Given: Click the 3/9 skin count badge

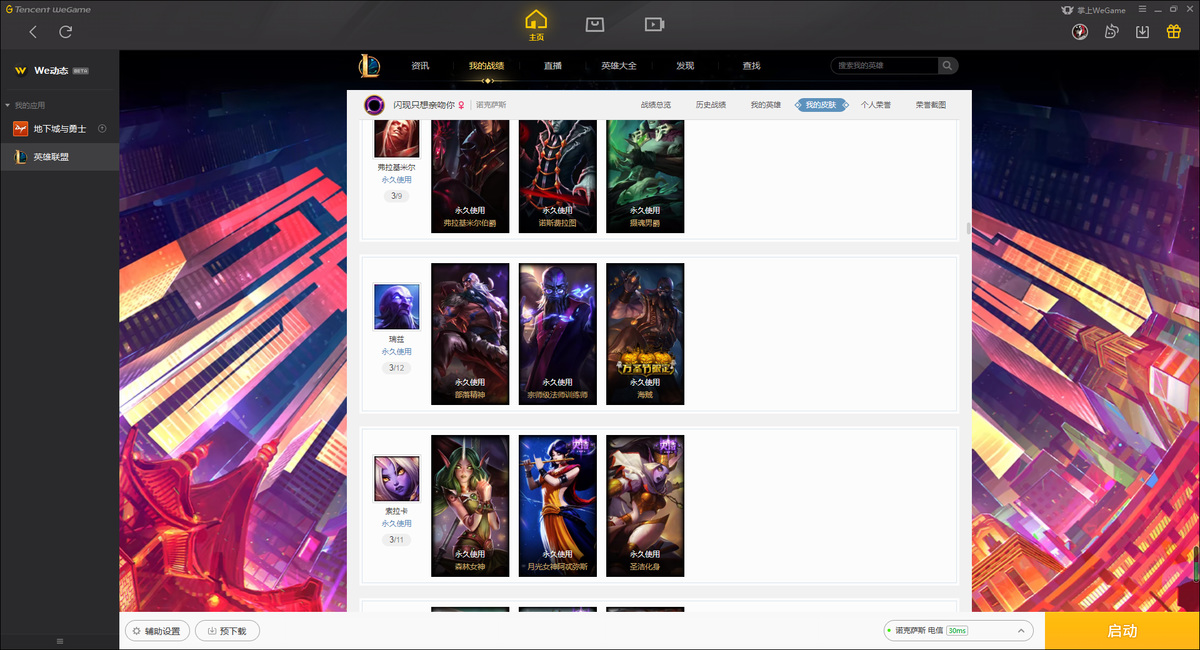Looking at the screenshot, I should (x=397, y=196).
